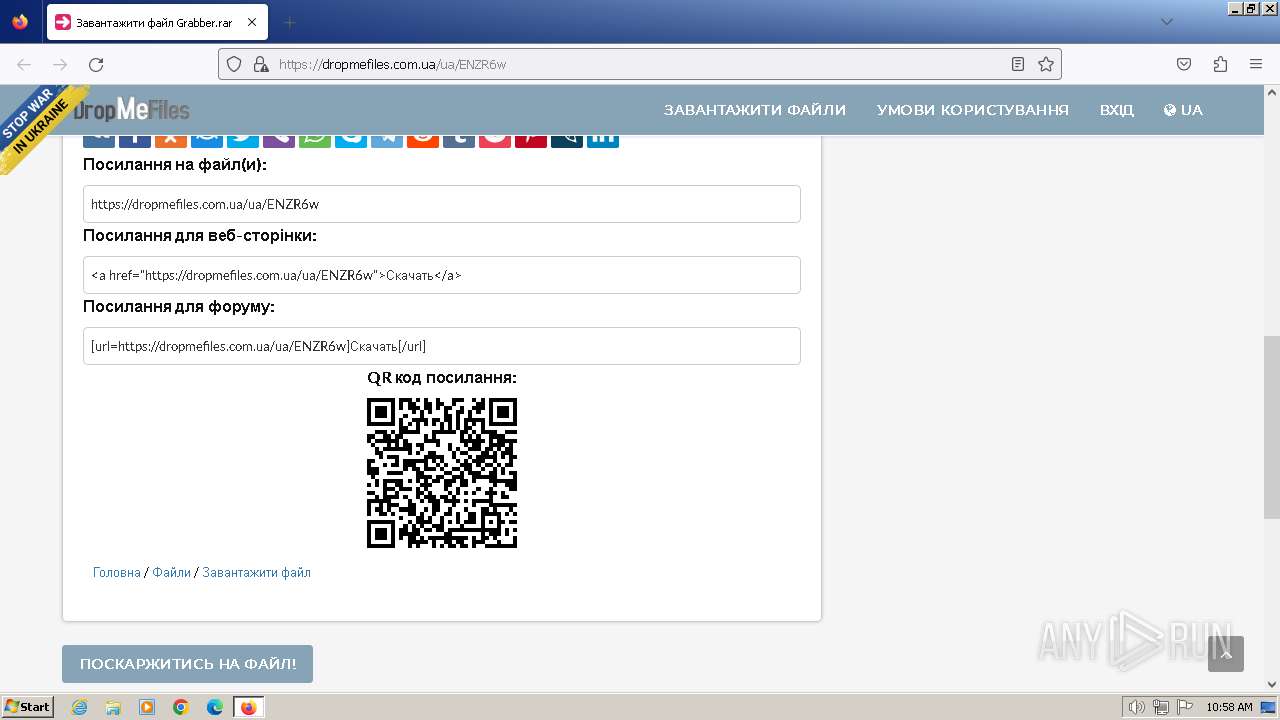Share via the green WhatsApp icon
The image size is (1280, 720).
315,139
